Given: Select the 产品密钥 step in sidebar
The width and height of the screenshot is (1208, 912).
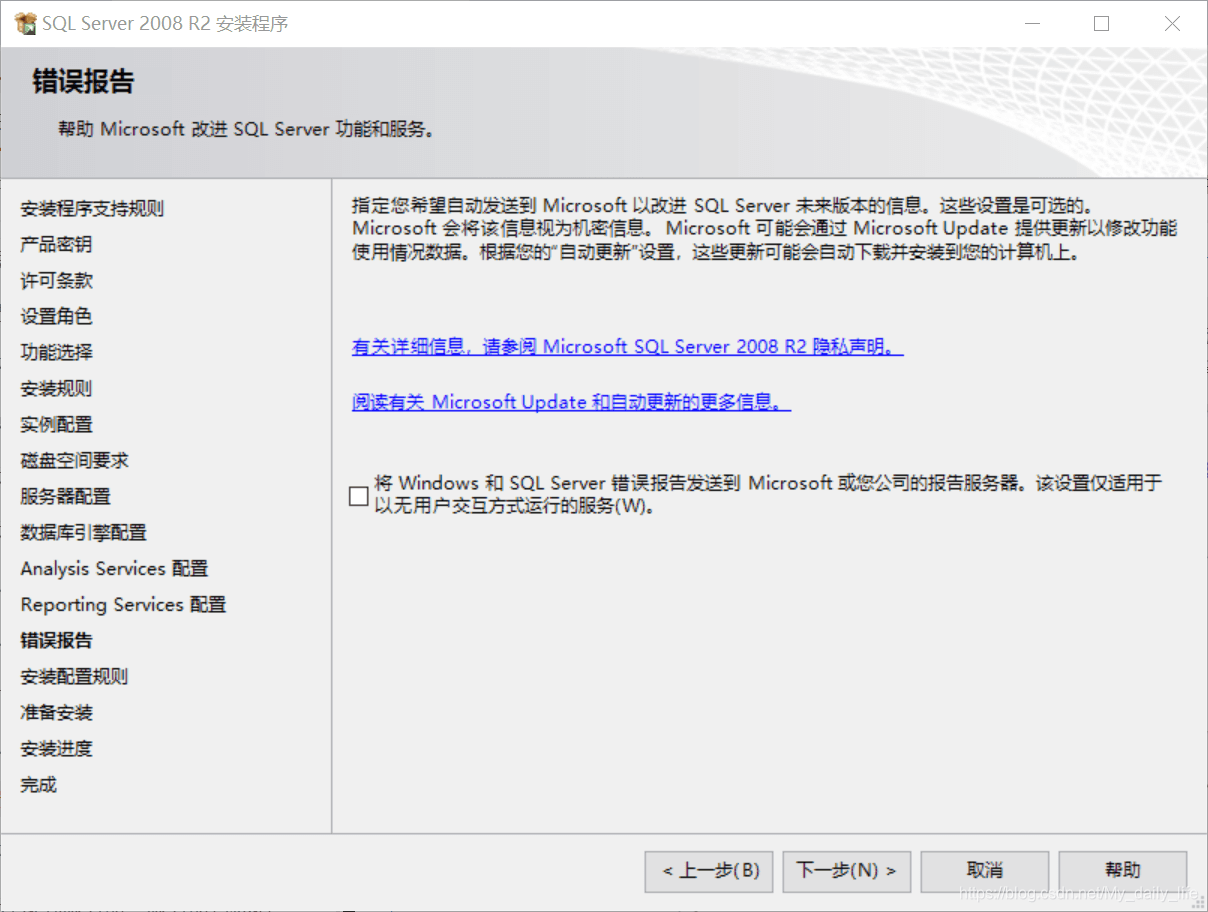Looking at the screenshot, I should coord(56,245).
